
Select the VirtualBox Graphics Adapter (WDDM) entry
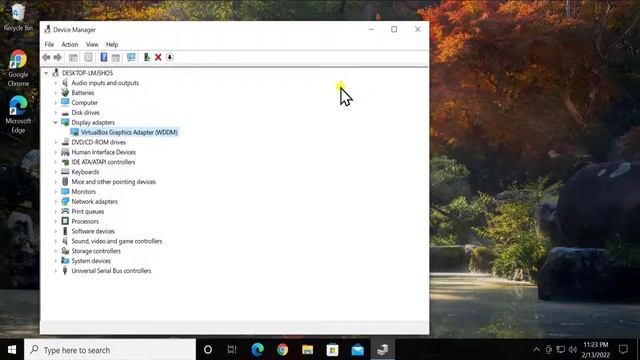129,132
